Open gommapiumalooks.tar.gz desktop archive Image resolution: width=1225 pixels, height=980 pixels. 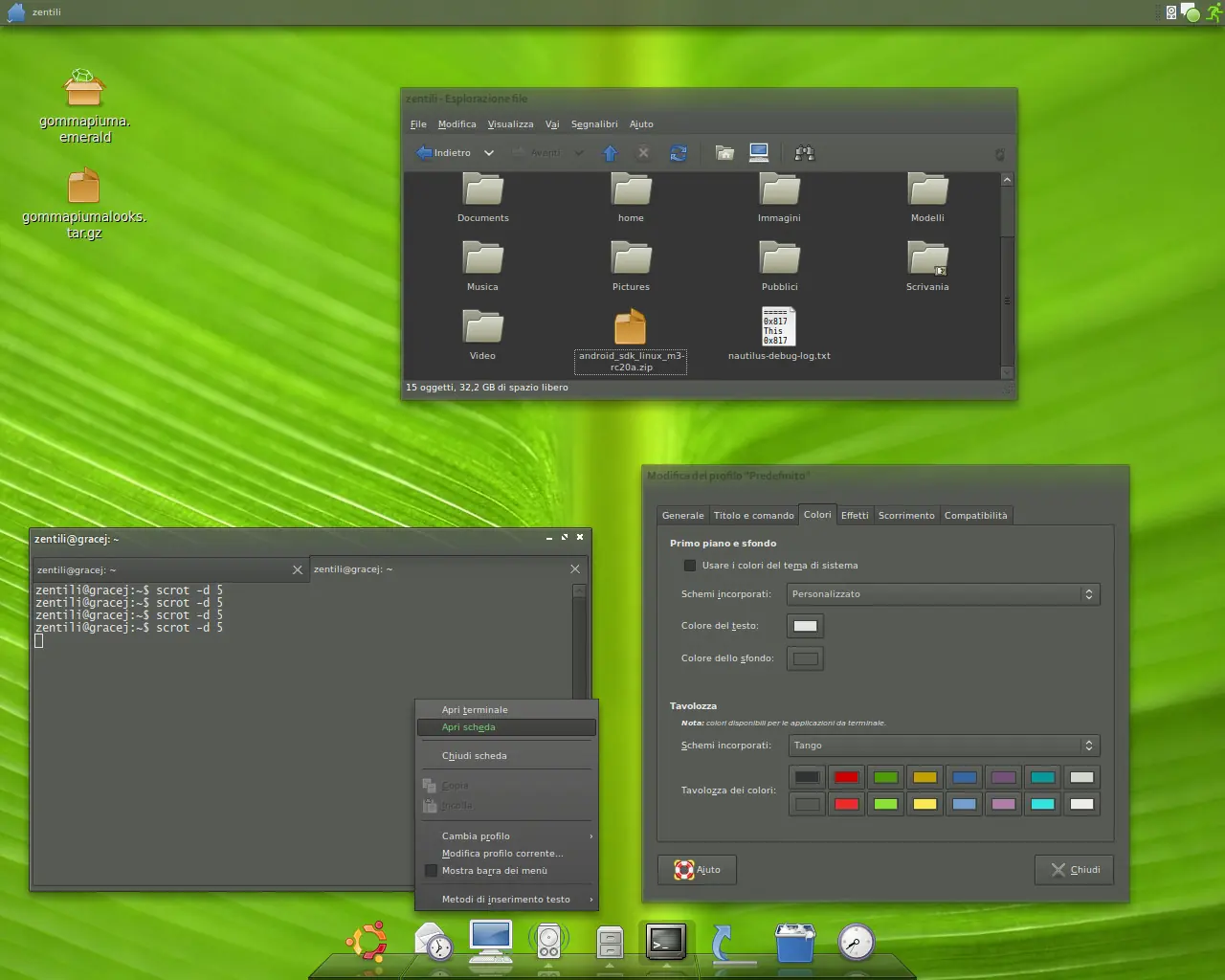click(84, 203)
